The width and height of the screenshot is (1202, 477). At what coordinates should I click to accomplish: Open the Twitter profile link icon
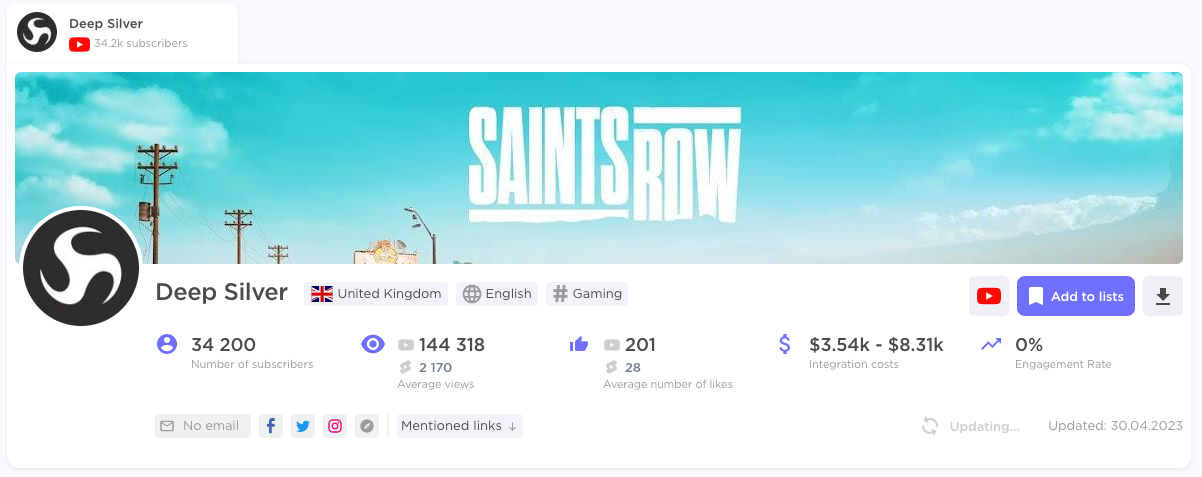click(303, 426)
